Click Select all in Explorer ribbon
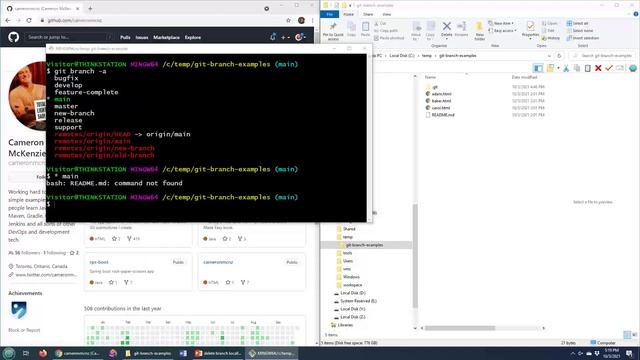This screenshot has width=640, height=360. 578,23
